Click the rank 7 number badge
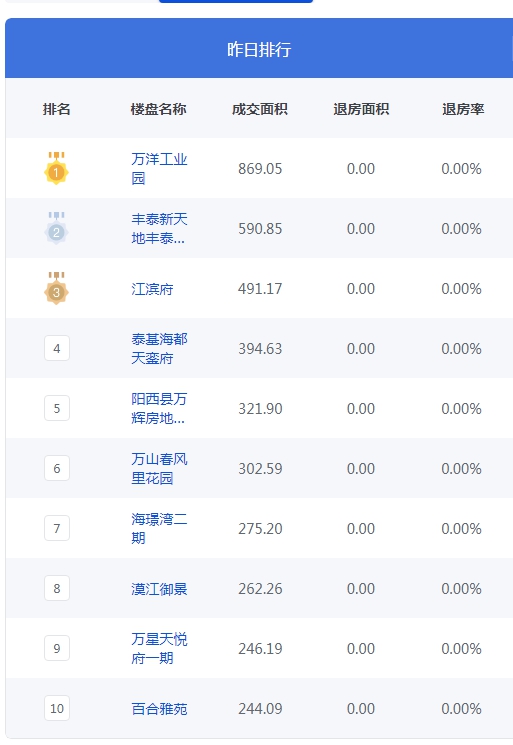This screenshot has height=745, width=513. 57,528
